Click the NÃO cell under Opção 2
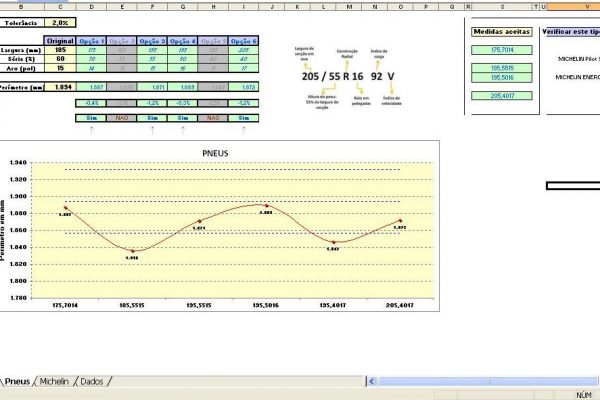 [122, 117]
